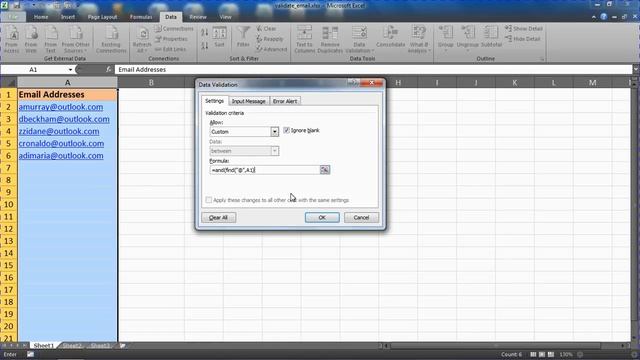Switch to the Page Layout tab

pos(102,17)
